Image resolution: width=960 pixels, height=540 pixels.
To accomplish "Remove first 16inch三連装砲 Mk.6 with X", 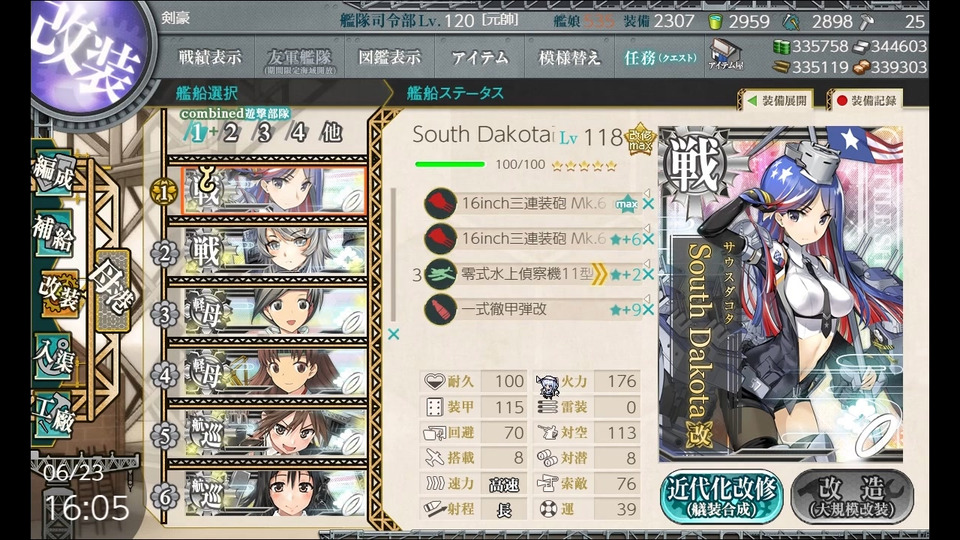I will 648,204.
